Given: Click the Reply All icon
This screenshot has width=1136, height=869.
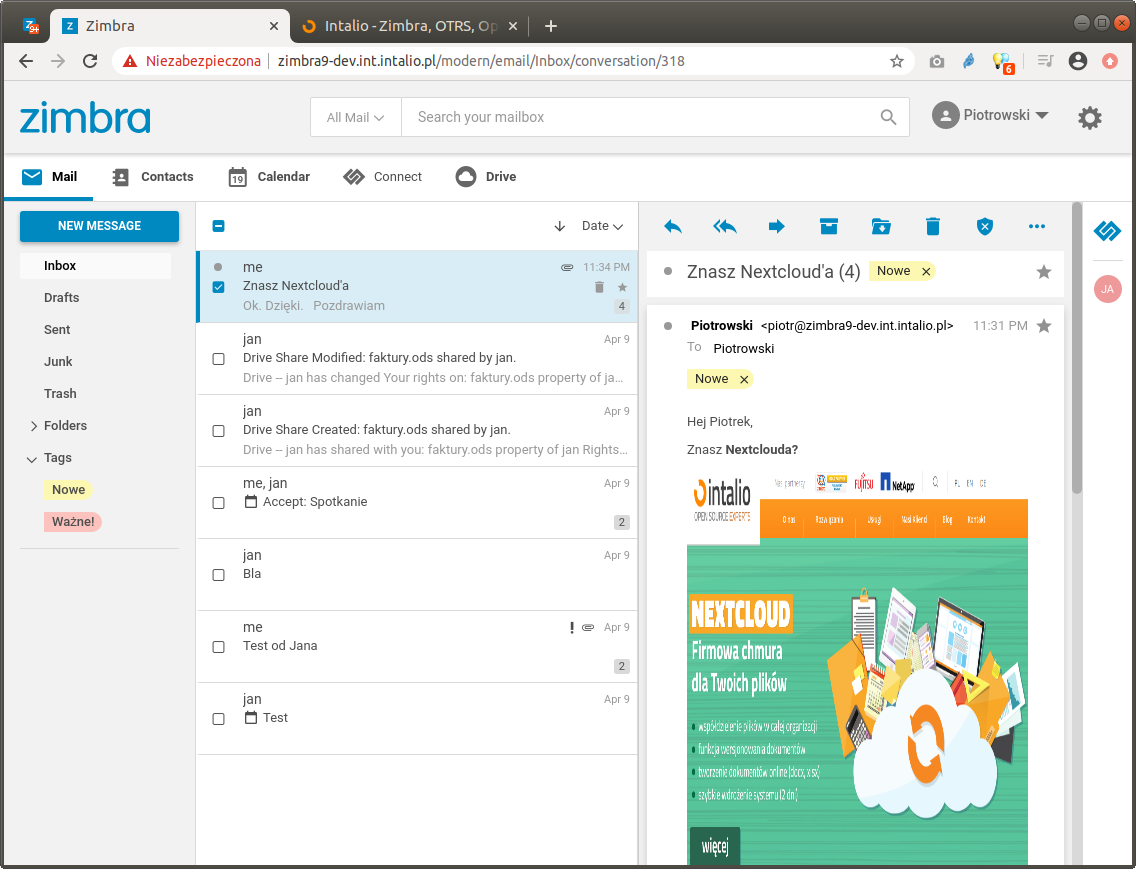Looking at the screenshot, I should pos(724,227).
